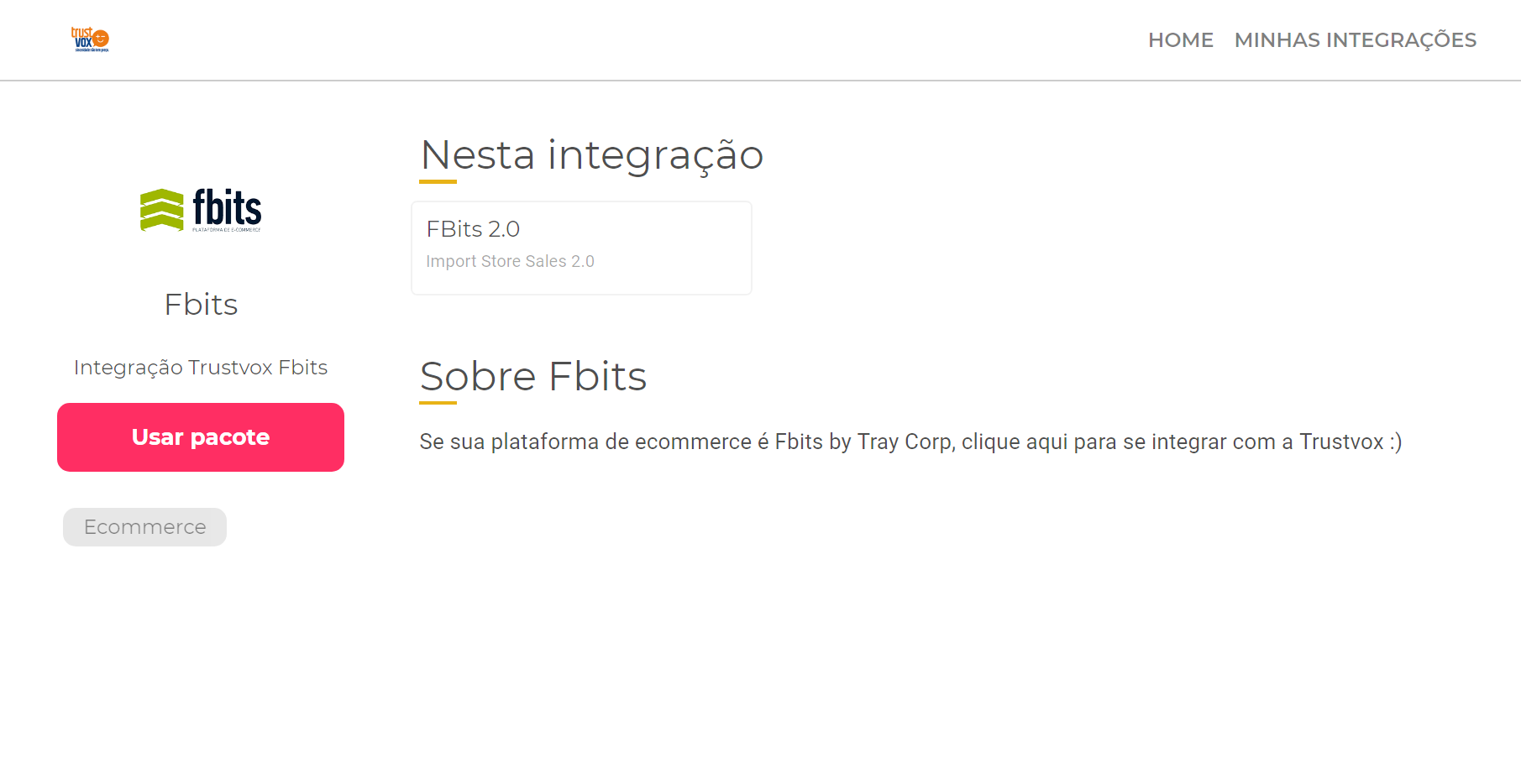Click the Nesta integração heading
Image resolution: width=1521 pixels, height=784 pixels.
coord(591,155)
